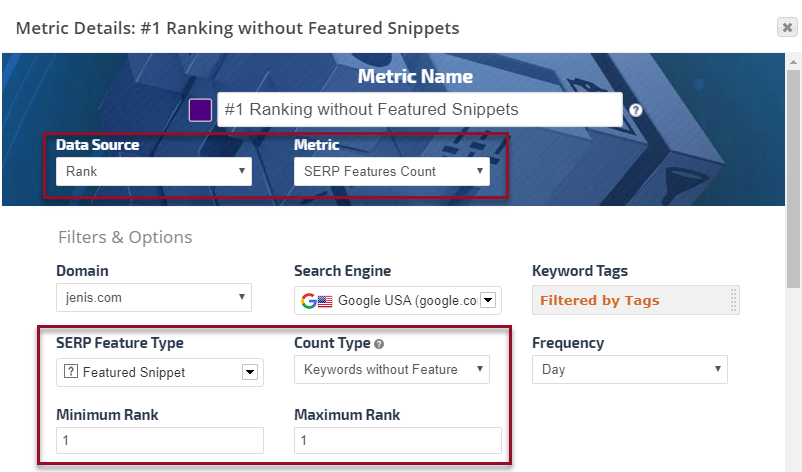Open the Frequency dropdown set to Day

click(630, 369)
